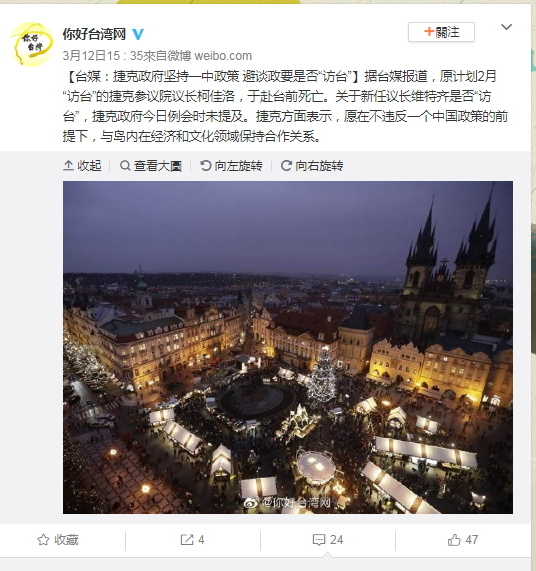
Task: Open the 你好台湾网 account name link
Action: tap(94, 34)
